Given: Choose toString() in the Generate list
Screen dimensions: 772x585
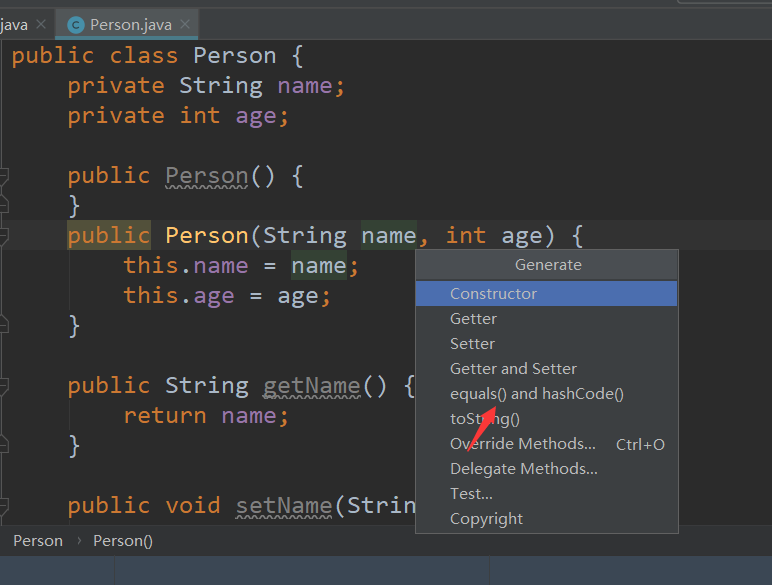Looking at the screenshot, I should click(485, 418).
